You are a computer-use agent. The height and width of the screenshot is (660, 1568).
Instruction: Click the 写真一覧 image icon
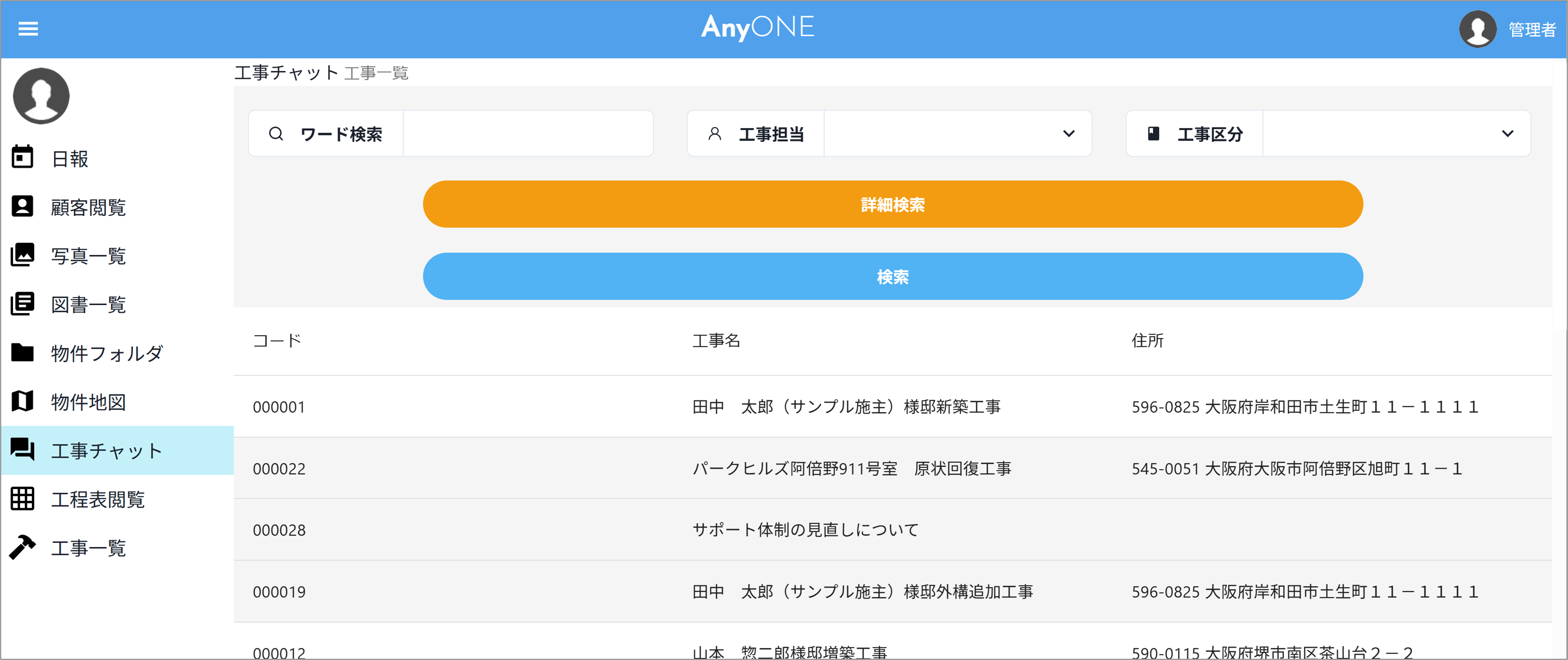click(23, 255)
